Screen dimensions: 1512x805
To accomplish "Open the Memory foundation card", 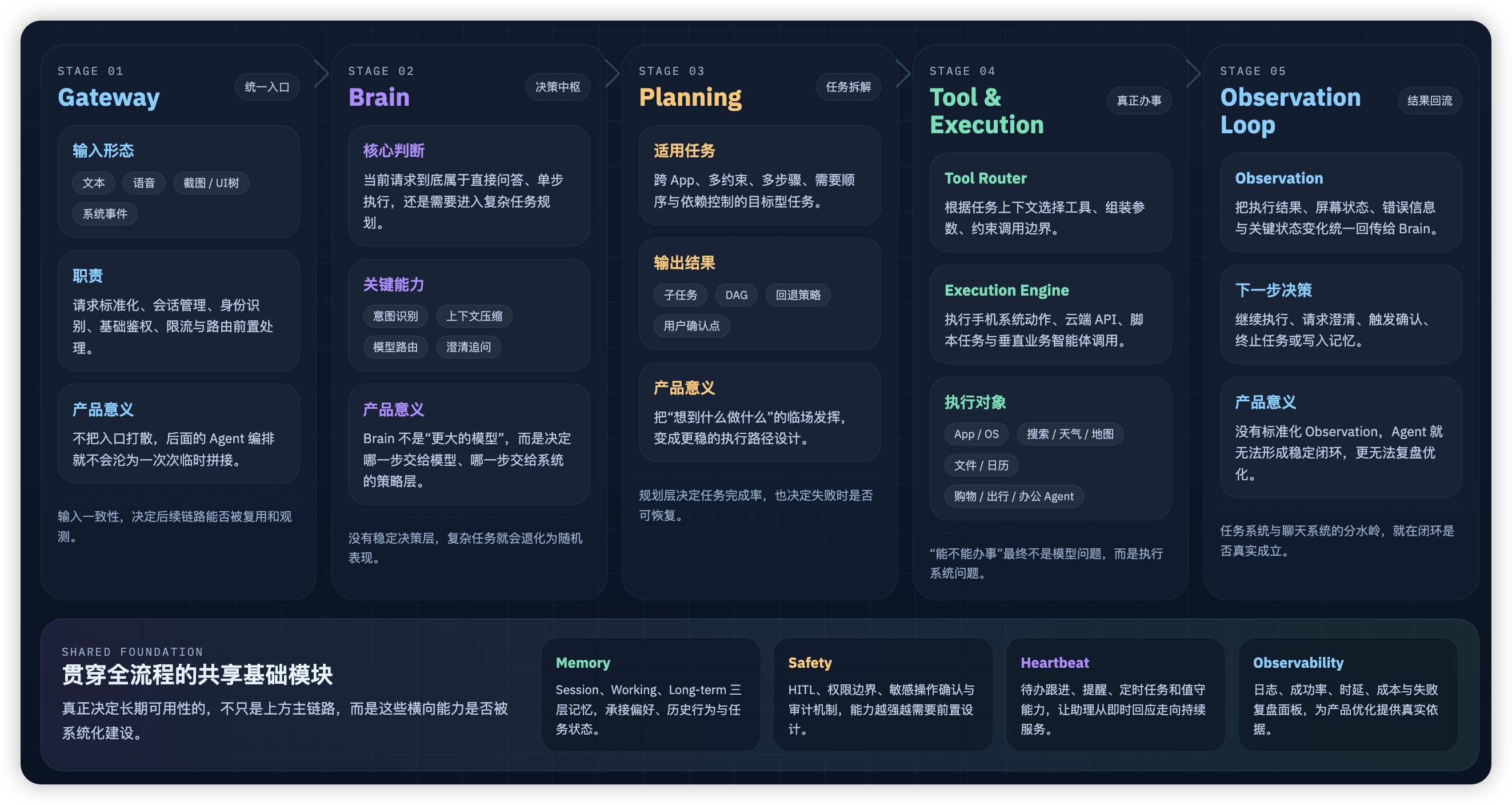I will 650,694.
